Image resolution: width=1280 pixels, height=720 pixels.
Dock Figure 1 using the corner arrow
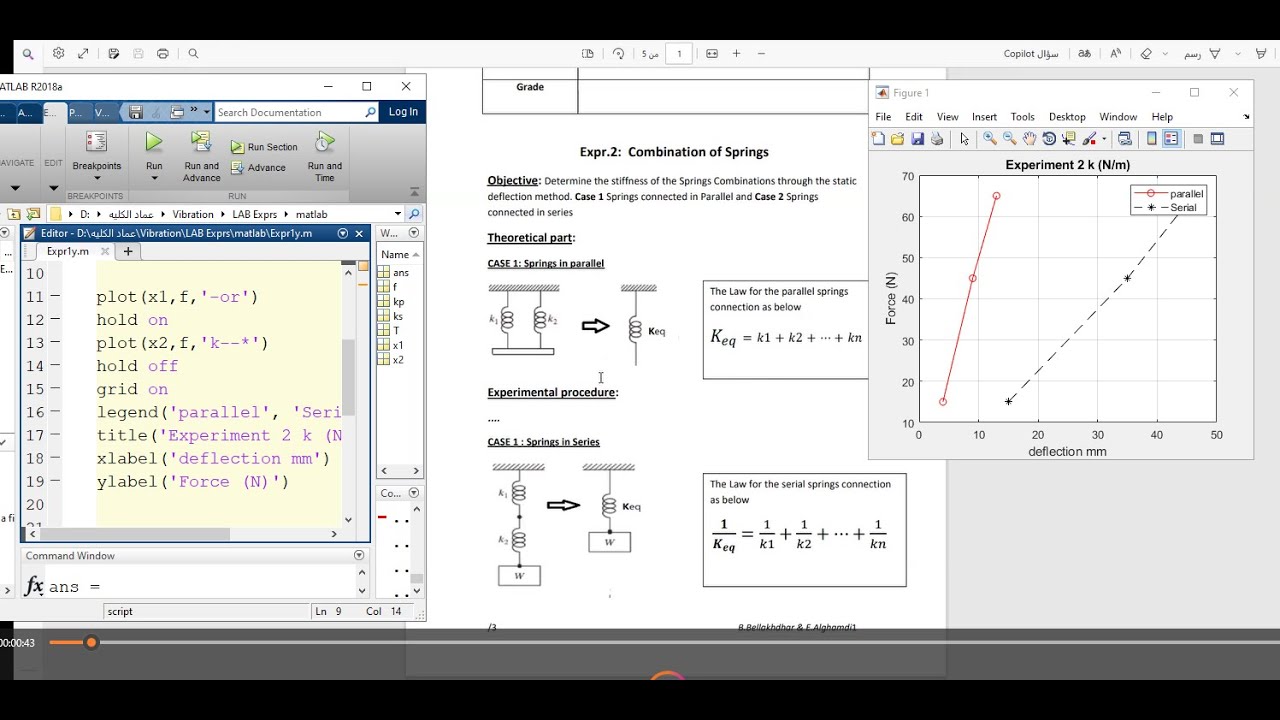tap(1246, 117)
